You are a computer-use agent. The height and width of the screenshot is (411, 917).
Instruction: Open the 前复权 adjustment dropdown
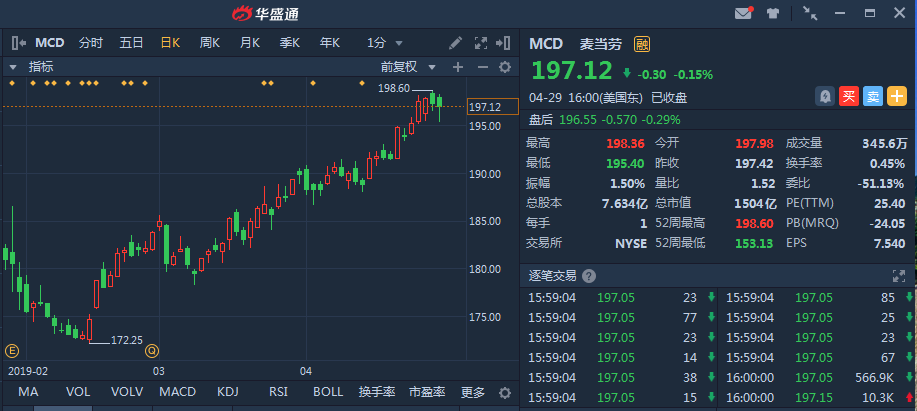tap(408, 67)
